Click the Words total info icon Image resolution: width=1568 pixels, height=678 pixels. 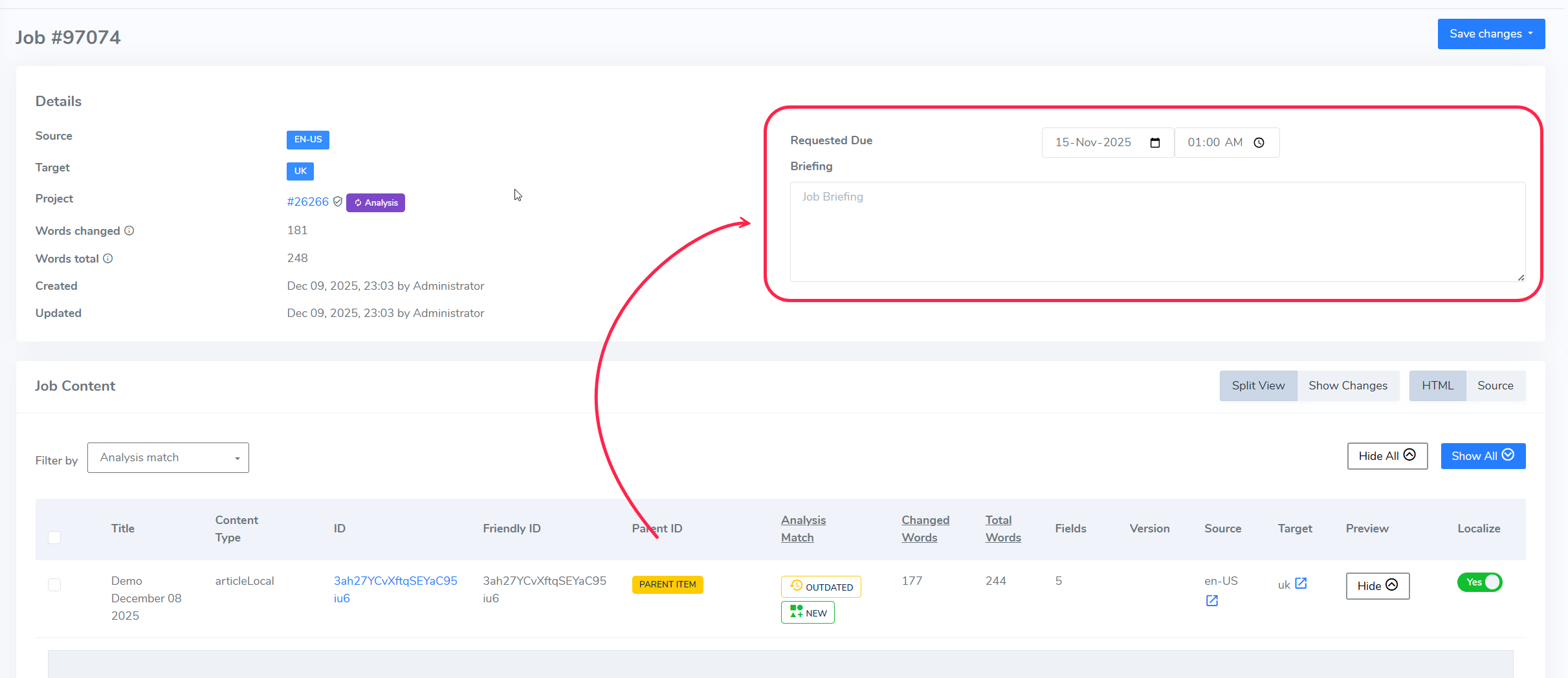coord(108,259)
